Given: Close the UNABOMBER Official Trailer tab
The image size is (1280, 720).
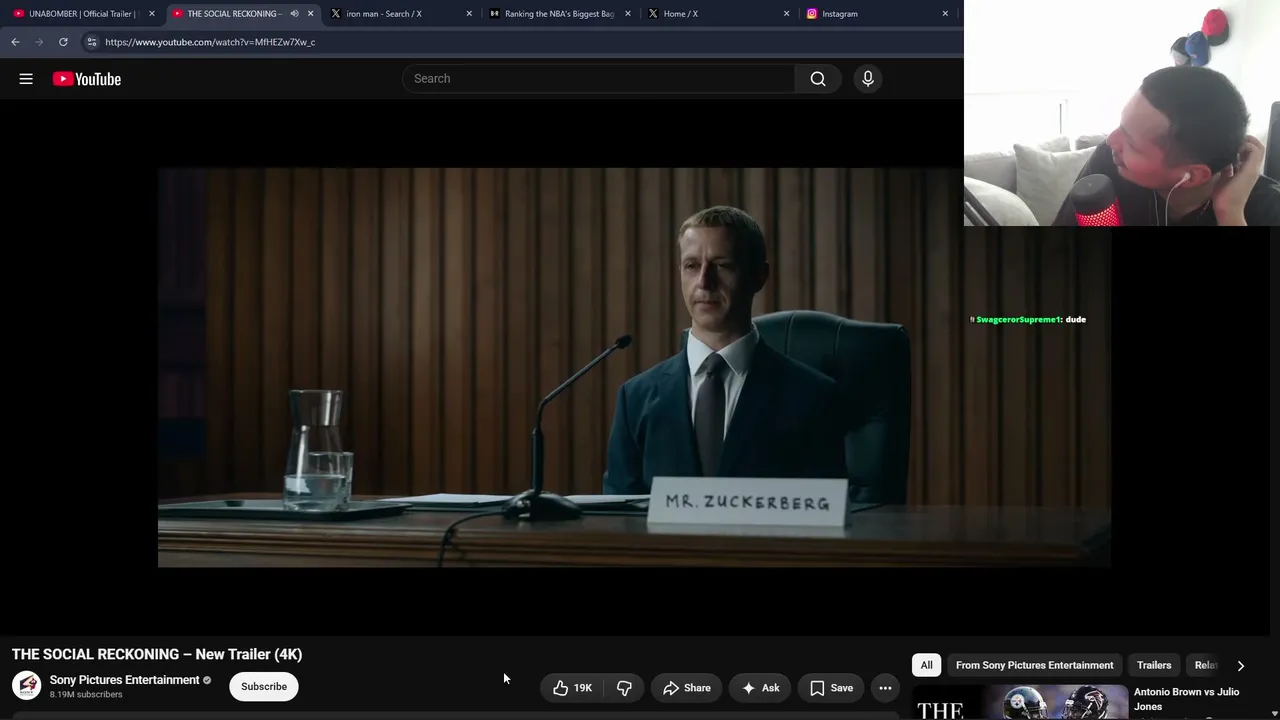Looking at the screenshot, I should (152, 14).
